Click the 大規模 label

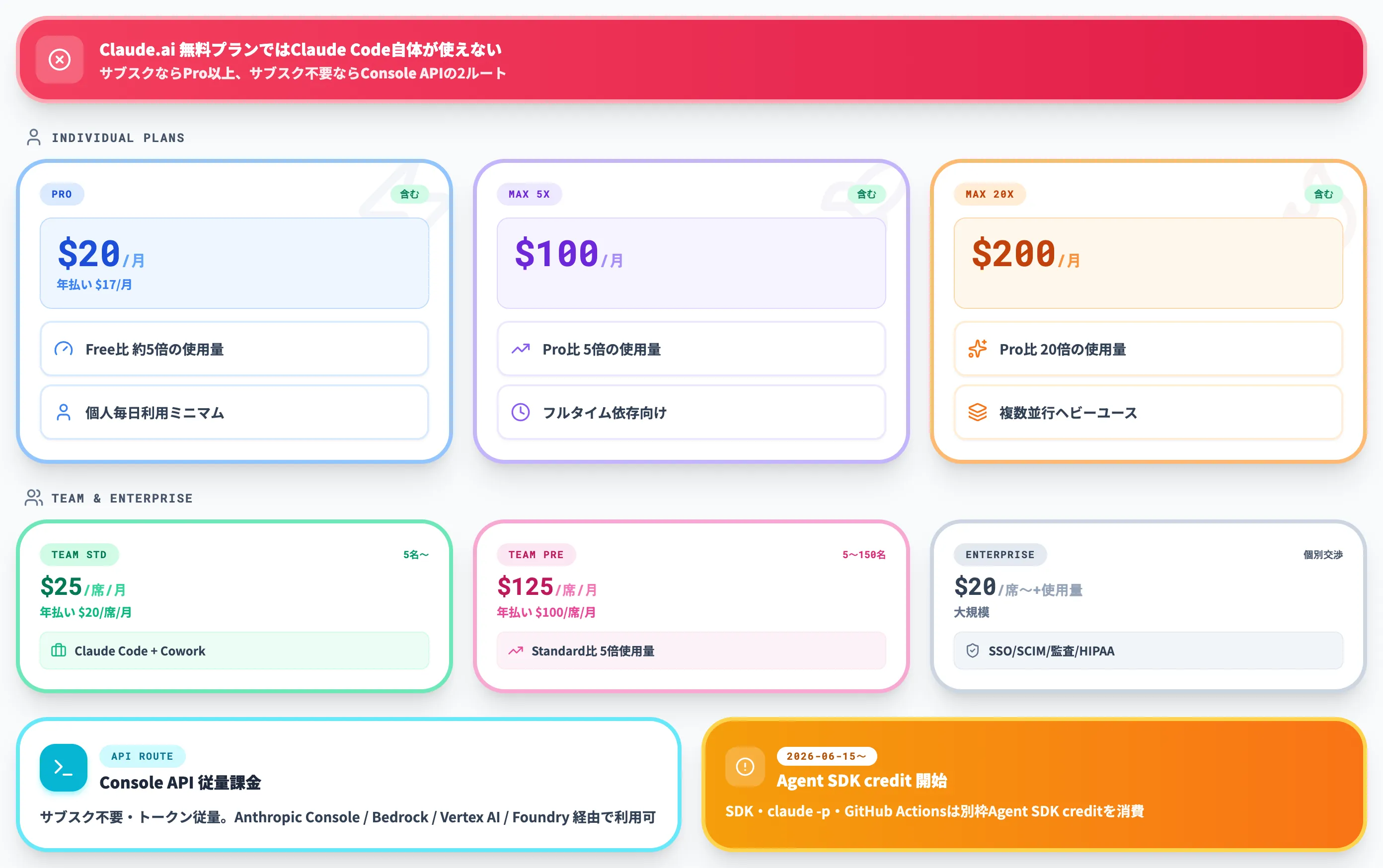[x=972, y=613]
